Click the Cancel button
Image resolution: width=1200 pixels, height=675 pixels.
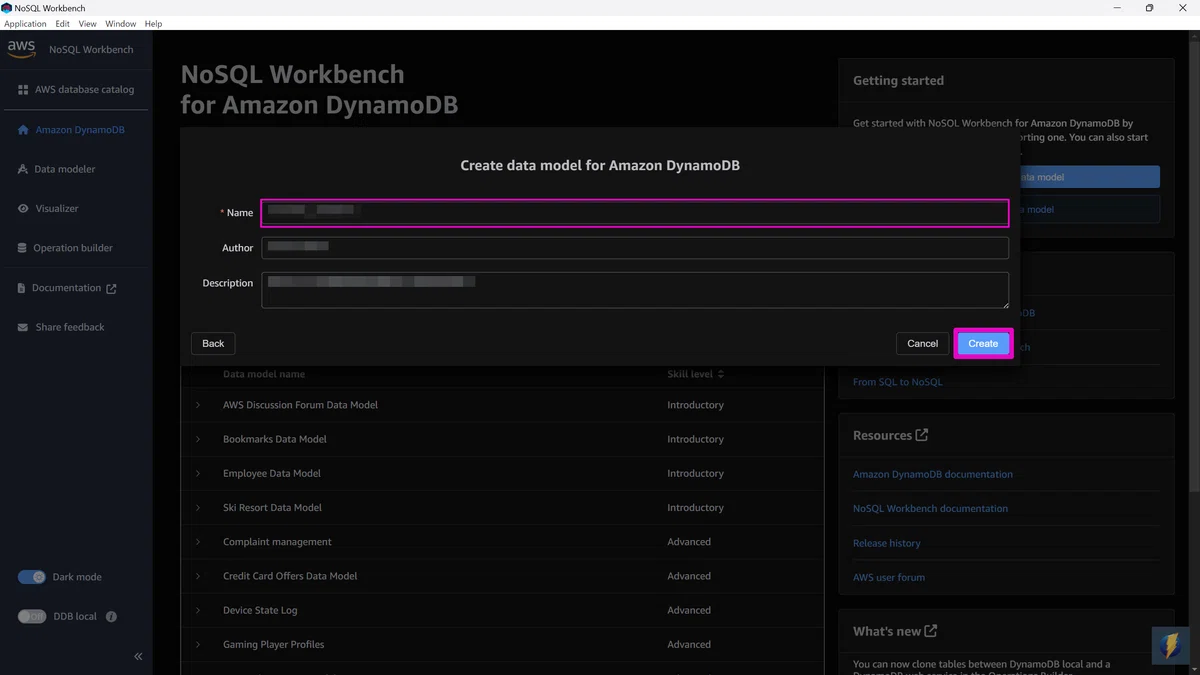922,343
